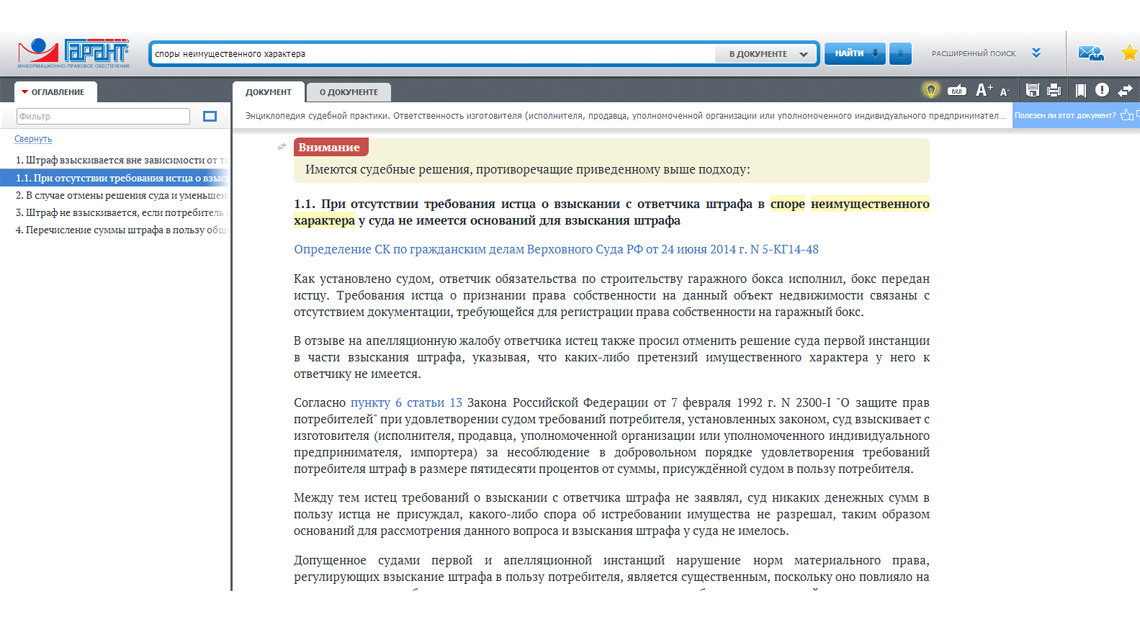This screenshot has width=1140, height=639.
Task: Click 'Полезен ли этот документ?' text
Action: [1065, 115]
